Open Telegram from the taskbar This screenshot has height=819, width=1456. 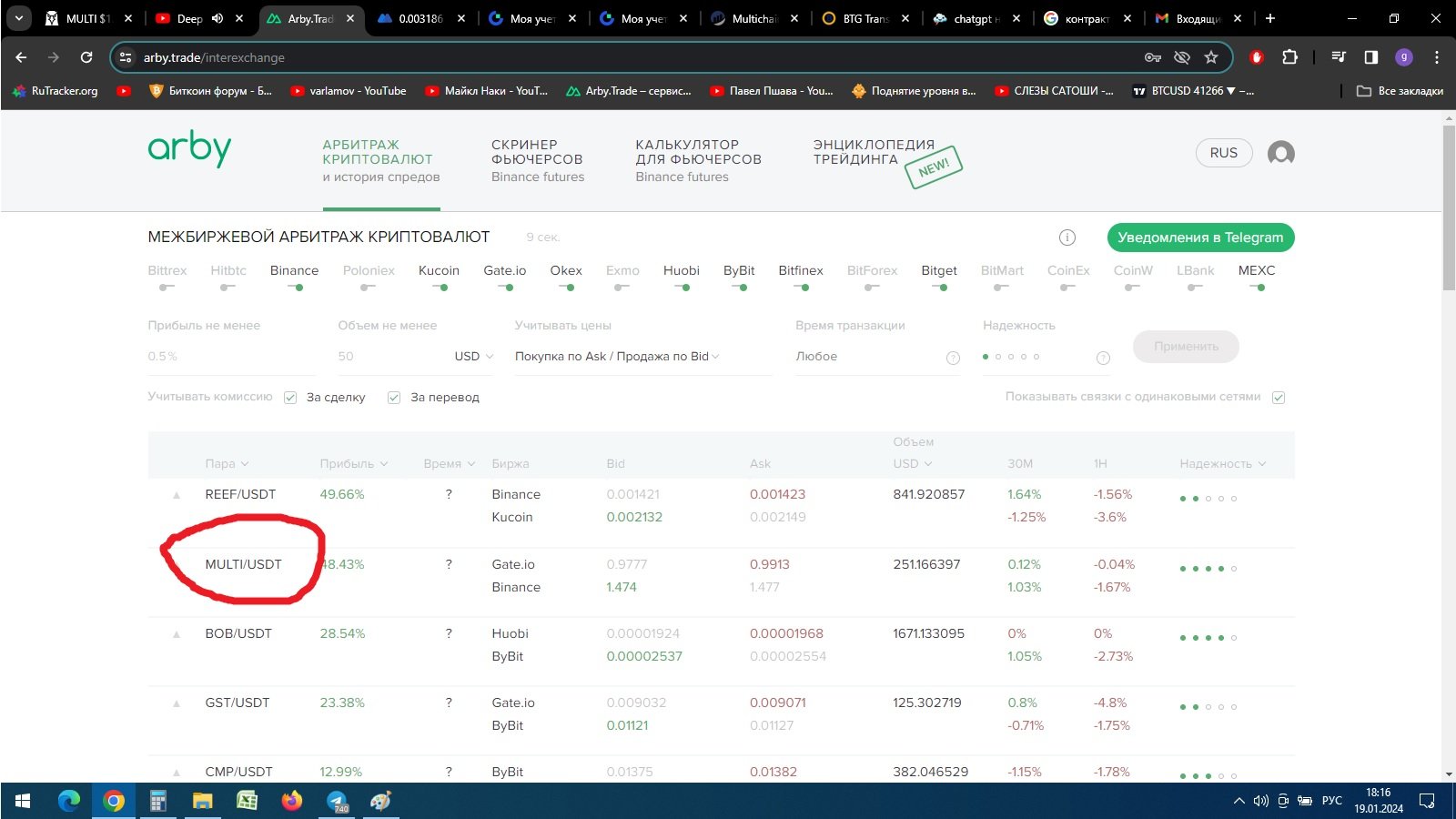point(338,801)
